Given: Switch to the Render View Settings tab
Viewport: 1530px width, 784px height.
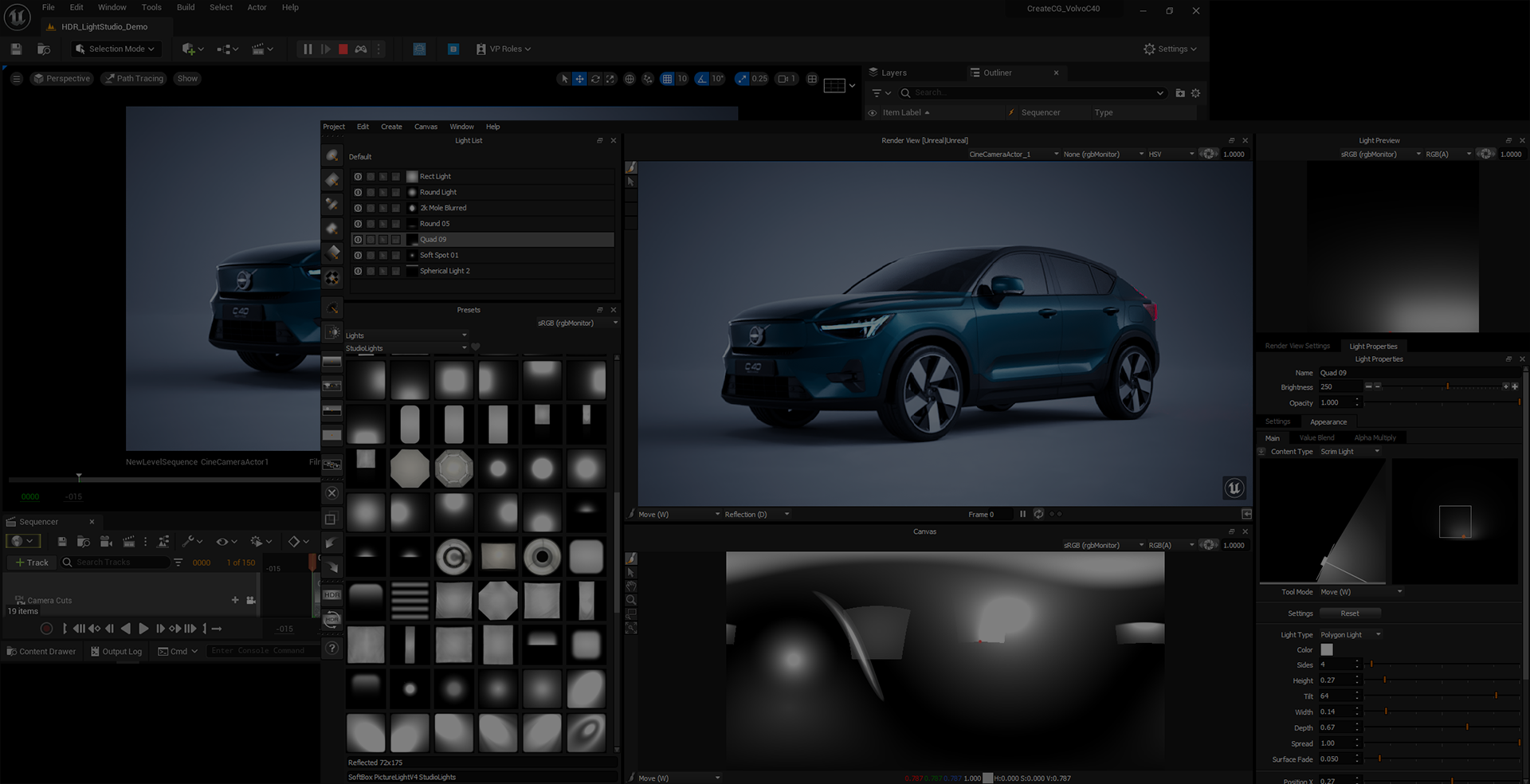Looking at the screenshot, I should (x=1297, y=347).
